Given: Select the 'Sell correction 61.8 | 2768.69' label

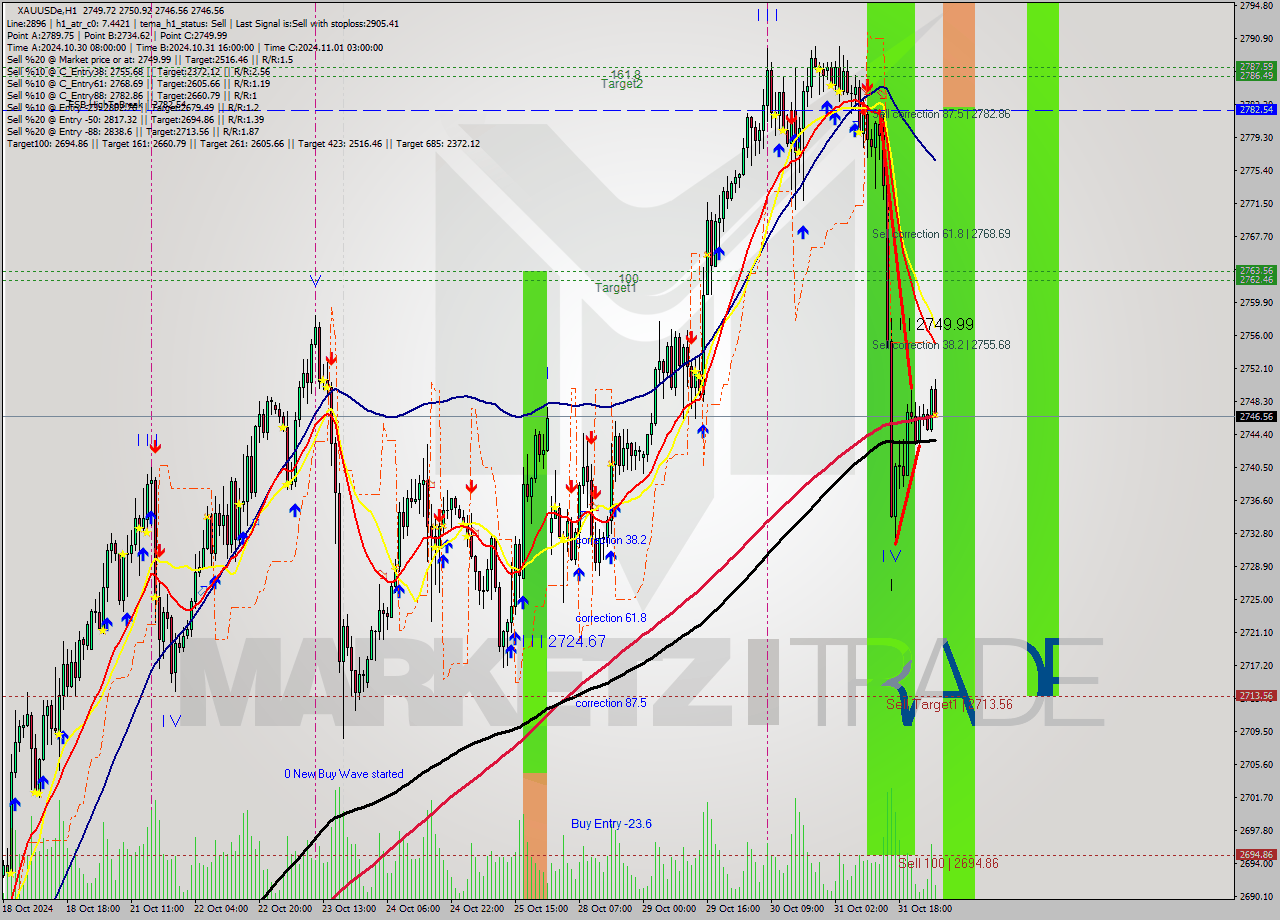Looking at the screenshot, I should click(x=941, y=234).
